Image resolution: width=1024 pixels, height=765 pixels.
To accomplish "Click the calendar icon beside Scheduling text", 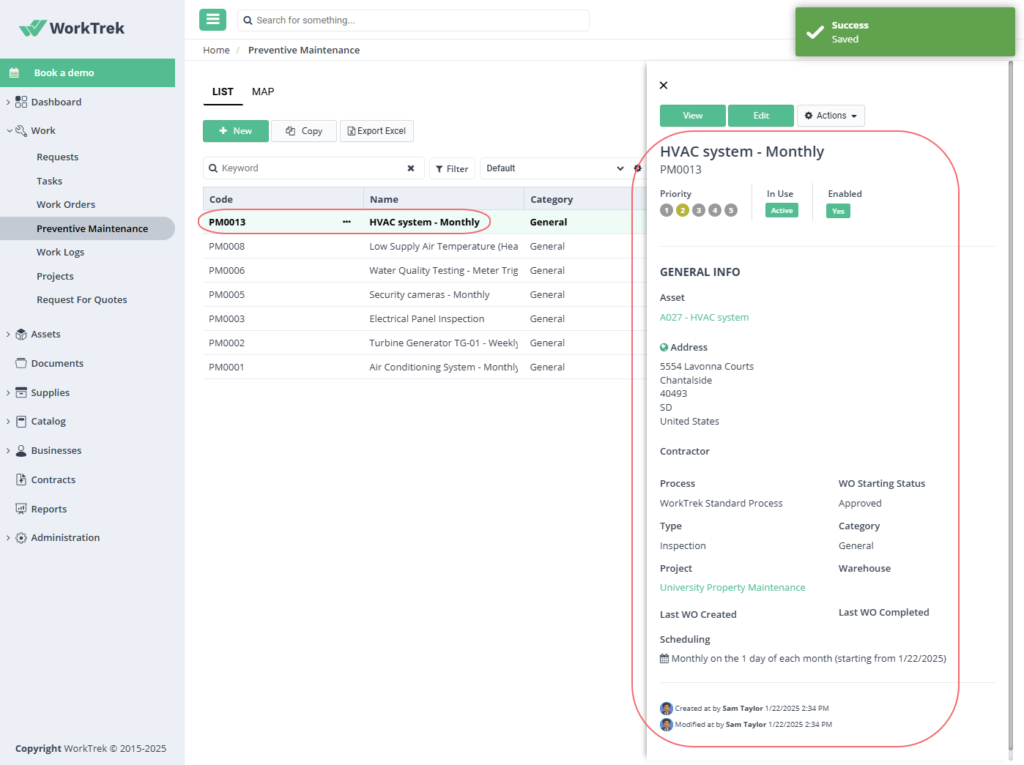I will point(664,659).
